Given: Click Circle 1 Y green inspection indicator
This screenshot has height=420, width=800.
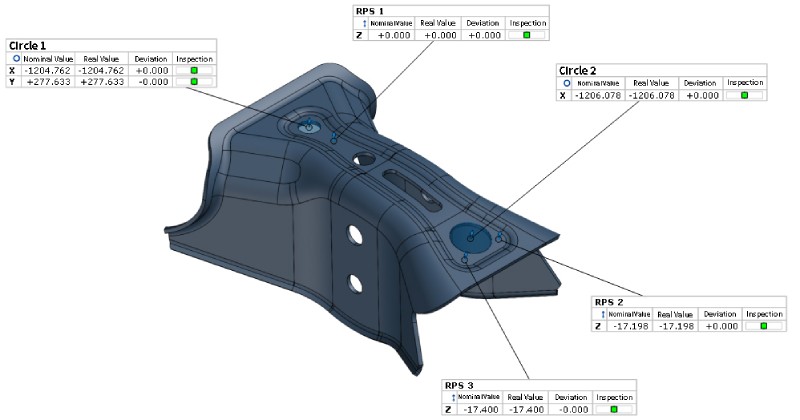Looking at the screenshot, I should [194, 82].
